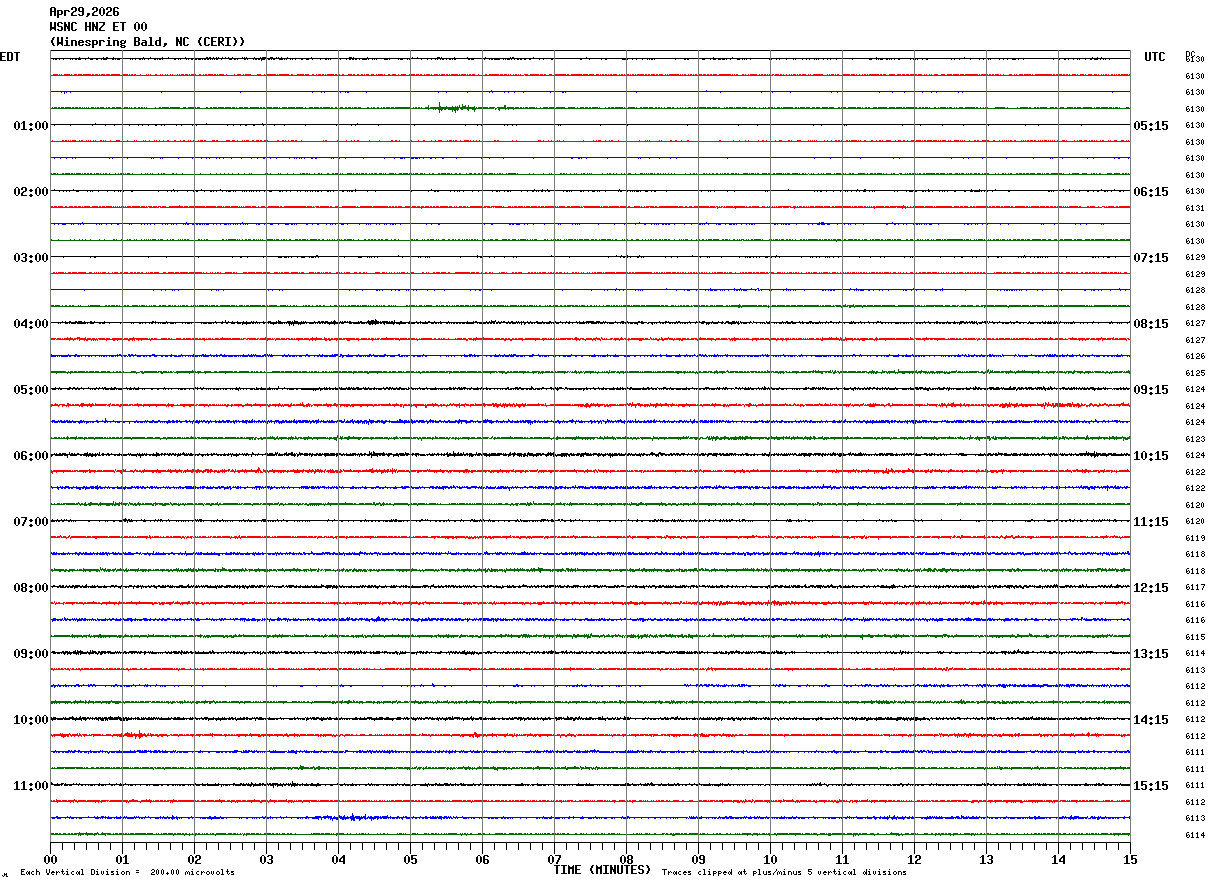The height and width of the screenshot is (886, 1210).
Task: Select minute tick label 14 on x-axis
Action: click(x=1058, y=860)
